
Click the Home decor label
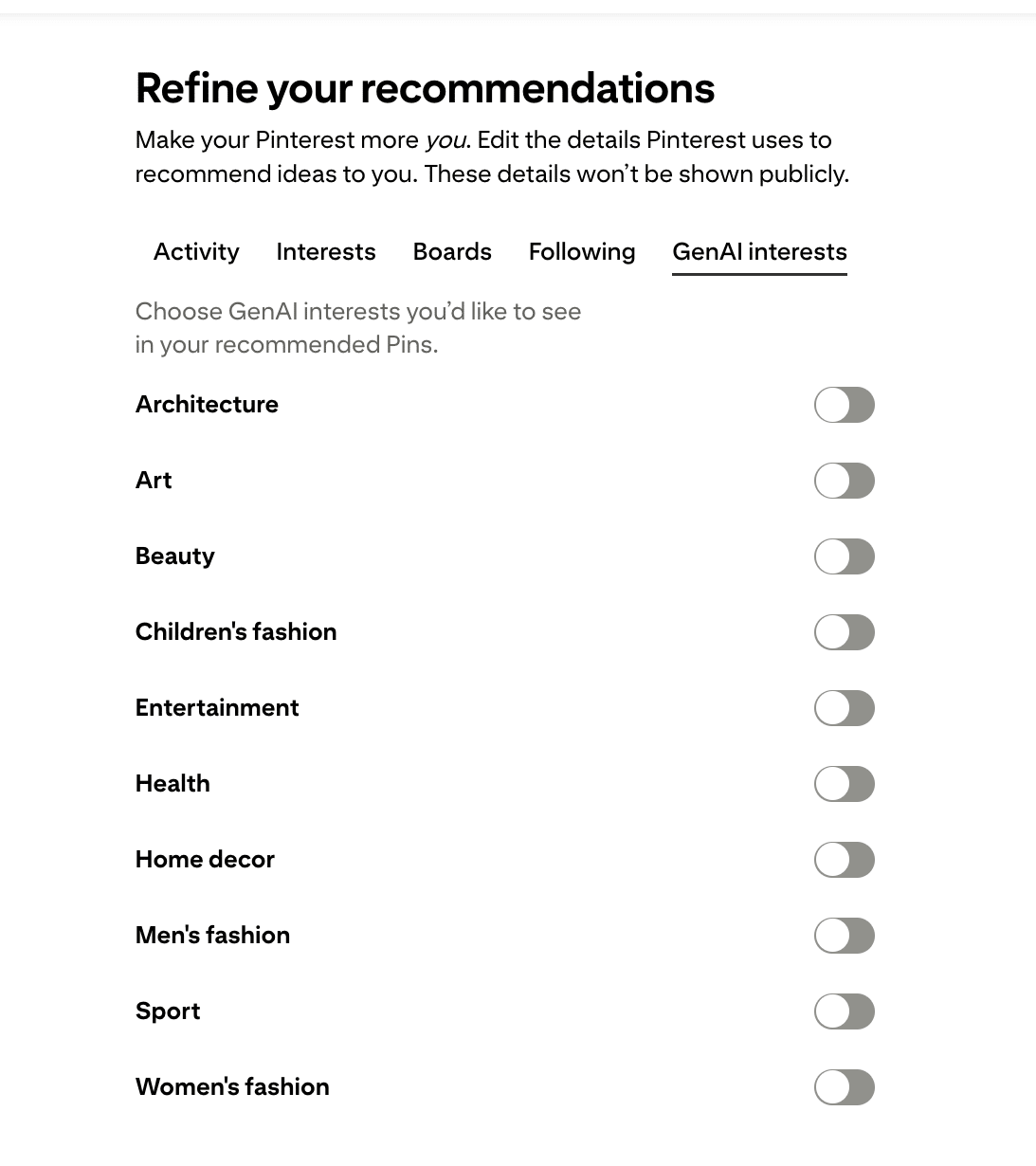pyautogui.click(x=205, y=860)
